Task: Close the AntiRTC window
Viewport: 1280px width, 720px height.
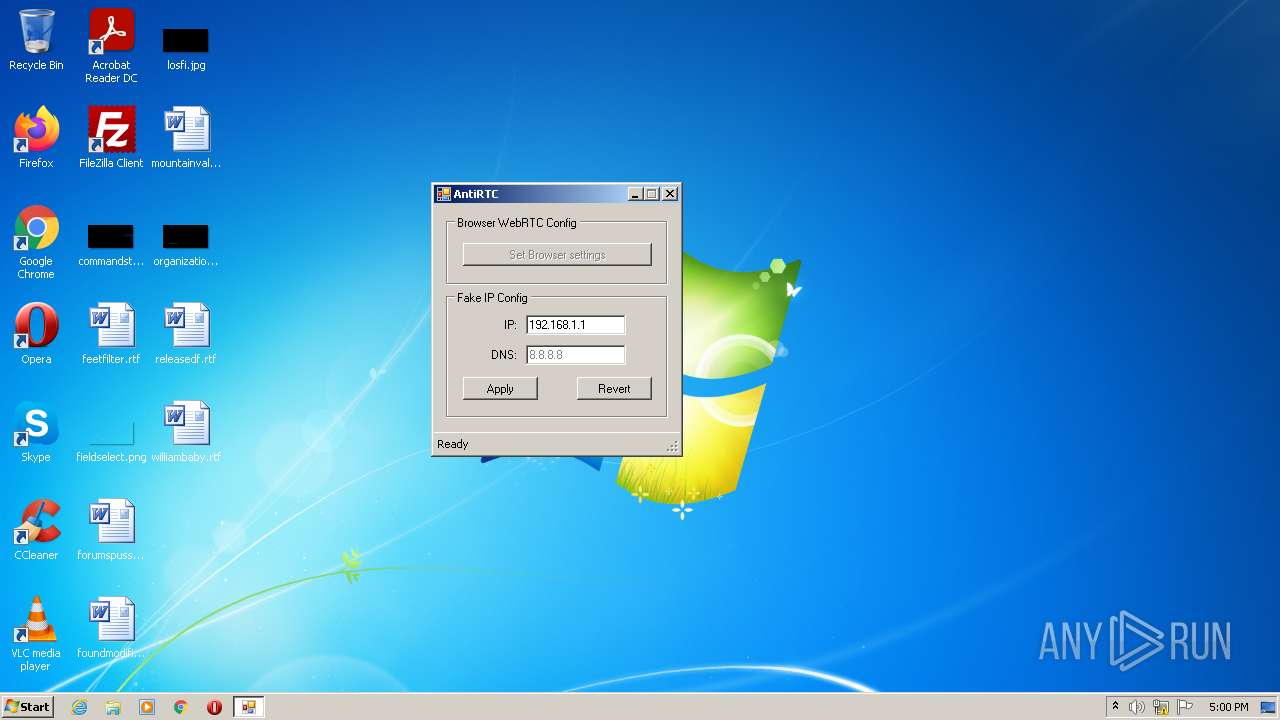Action: pyautogui.click(x=670, y=194)
